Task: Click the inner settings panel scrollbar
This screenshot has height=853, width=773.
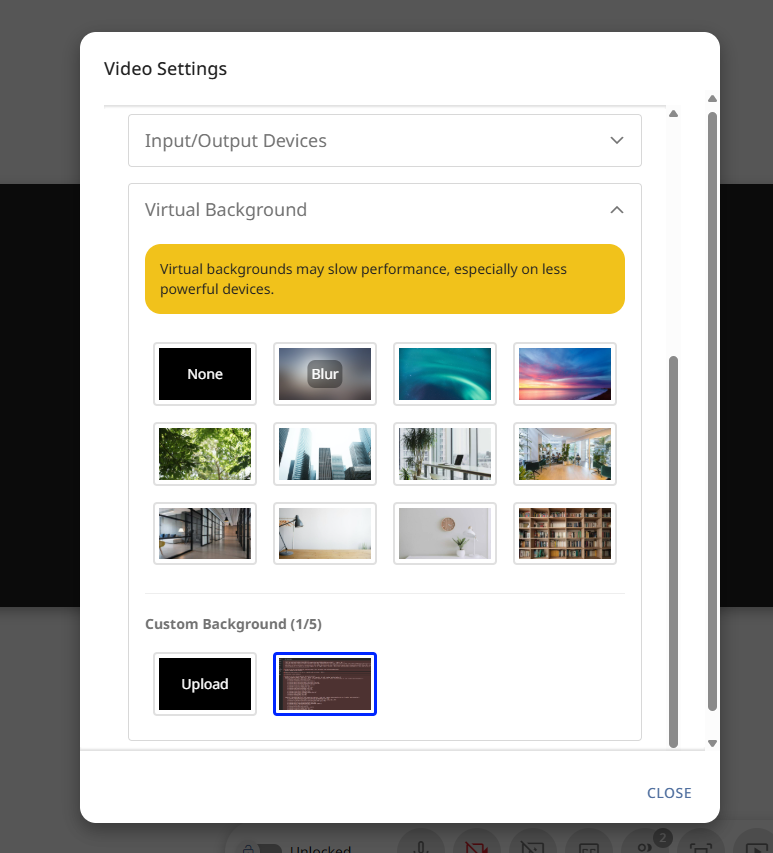Action: pos(673,550)
